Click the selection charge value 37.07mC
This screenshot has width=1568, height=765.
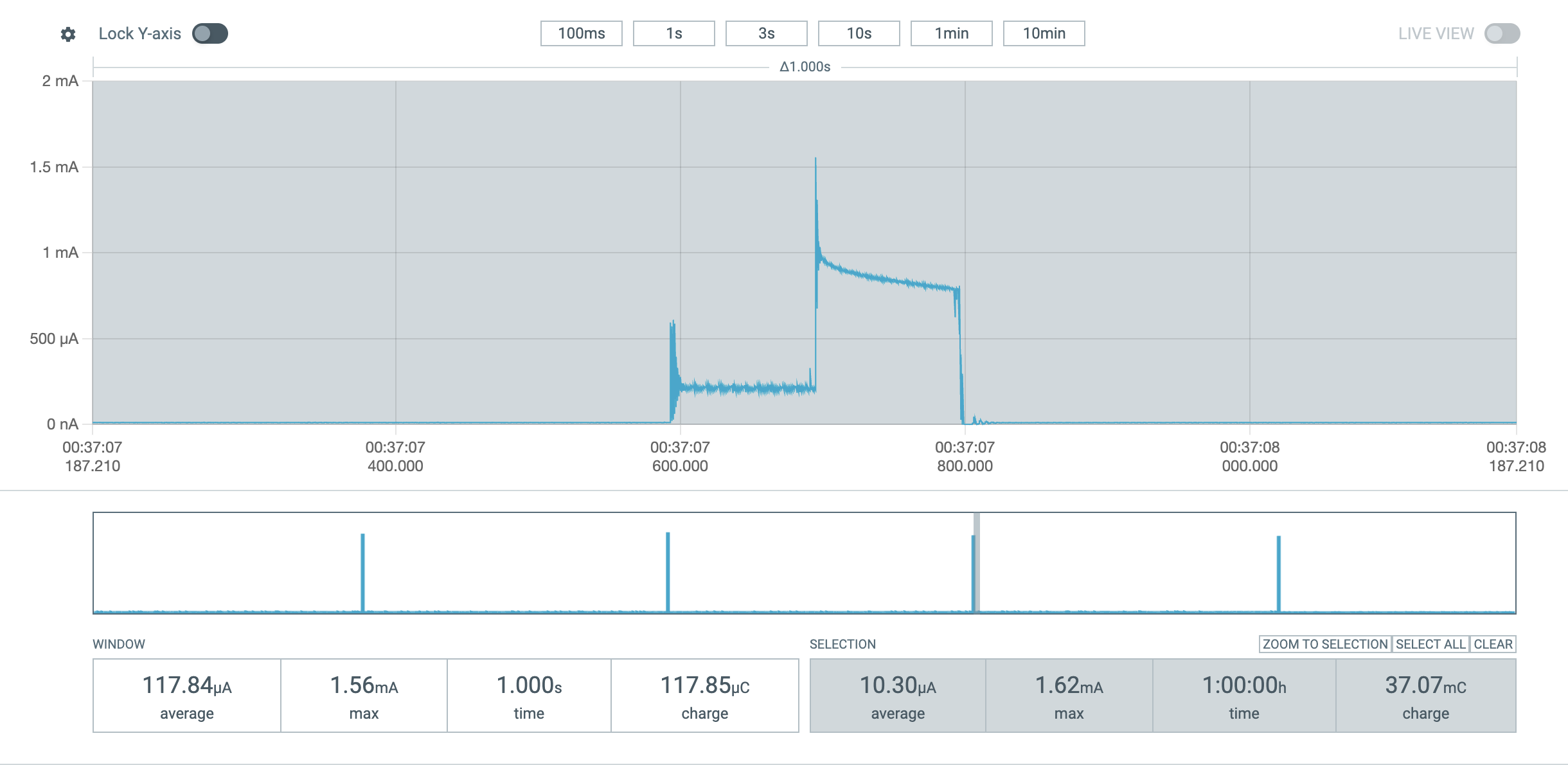1425,685
